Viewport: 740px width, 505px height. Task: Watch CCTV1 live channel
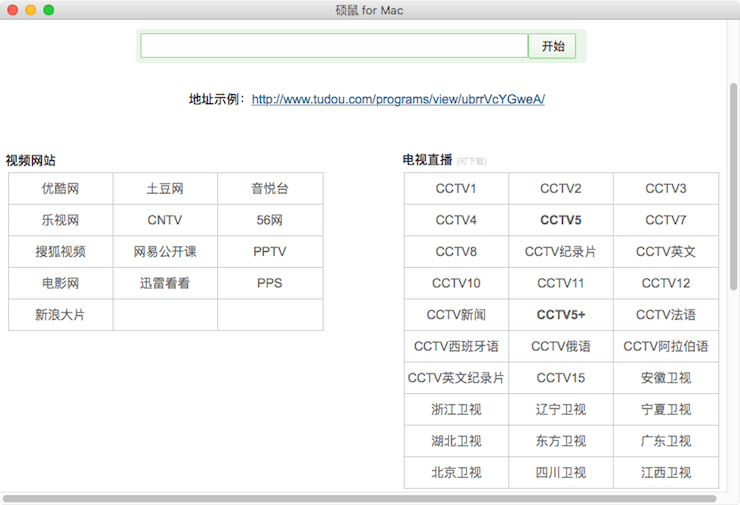(456, 189)
